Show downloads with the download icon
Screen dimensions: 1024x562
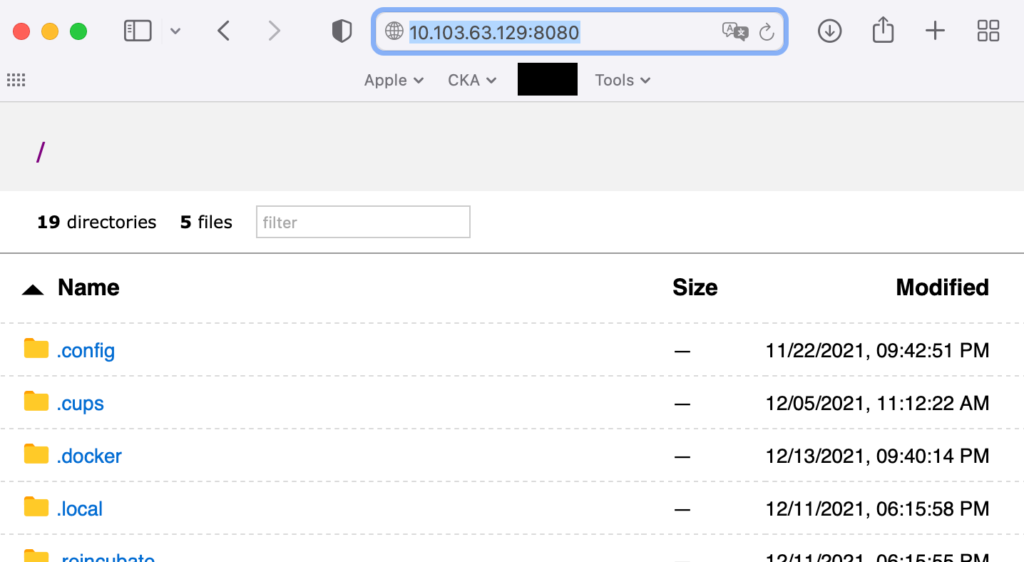829,31
